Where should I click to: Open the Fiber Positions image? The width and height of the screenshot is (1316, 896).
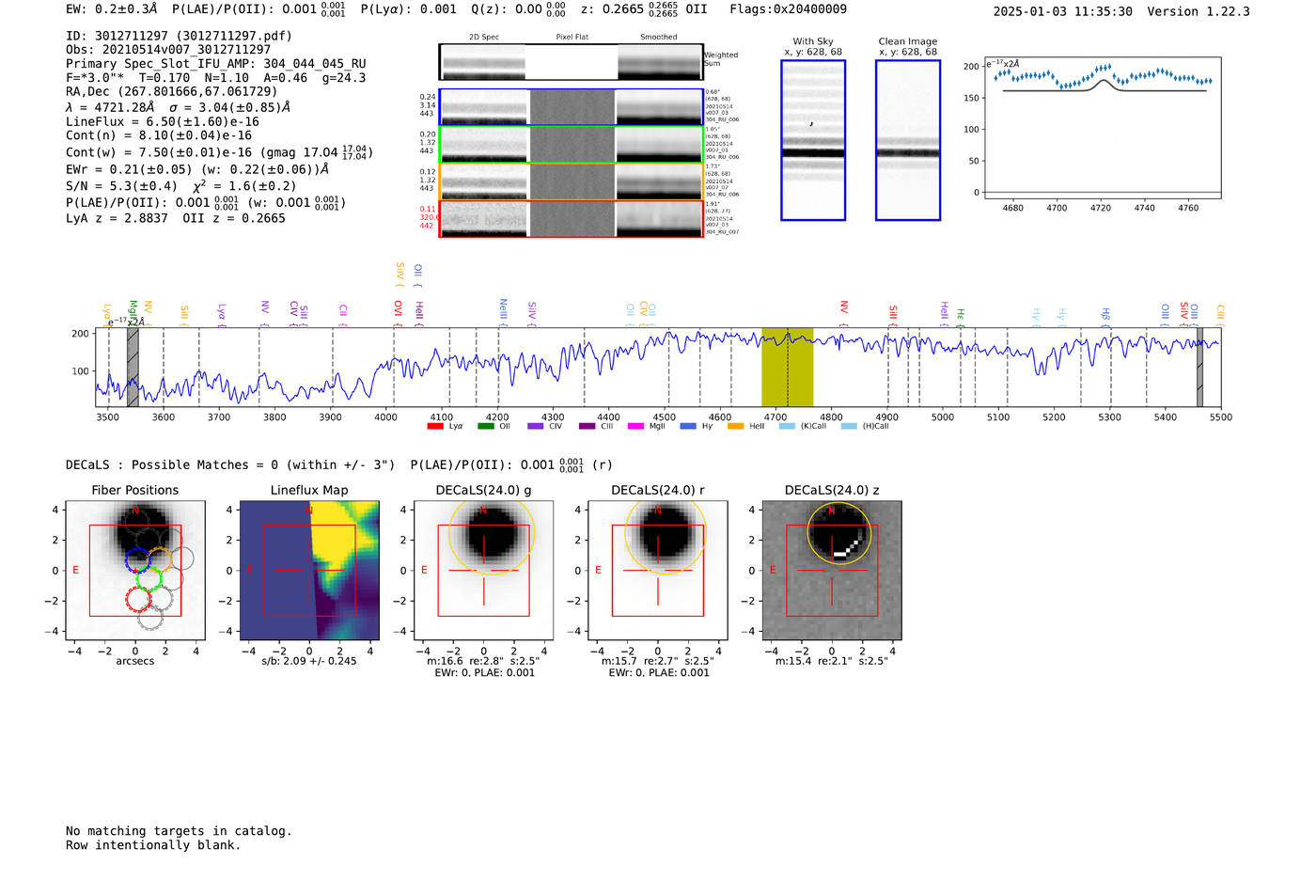[135, 571]
